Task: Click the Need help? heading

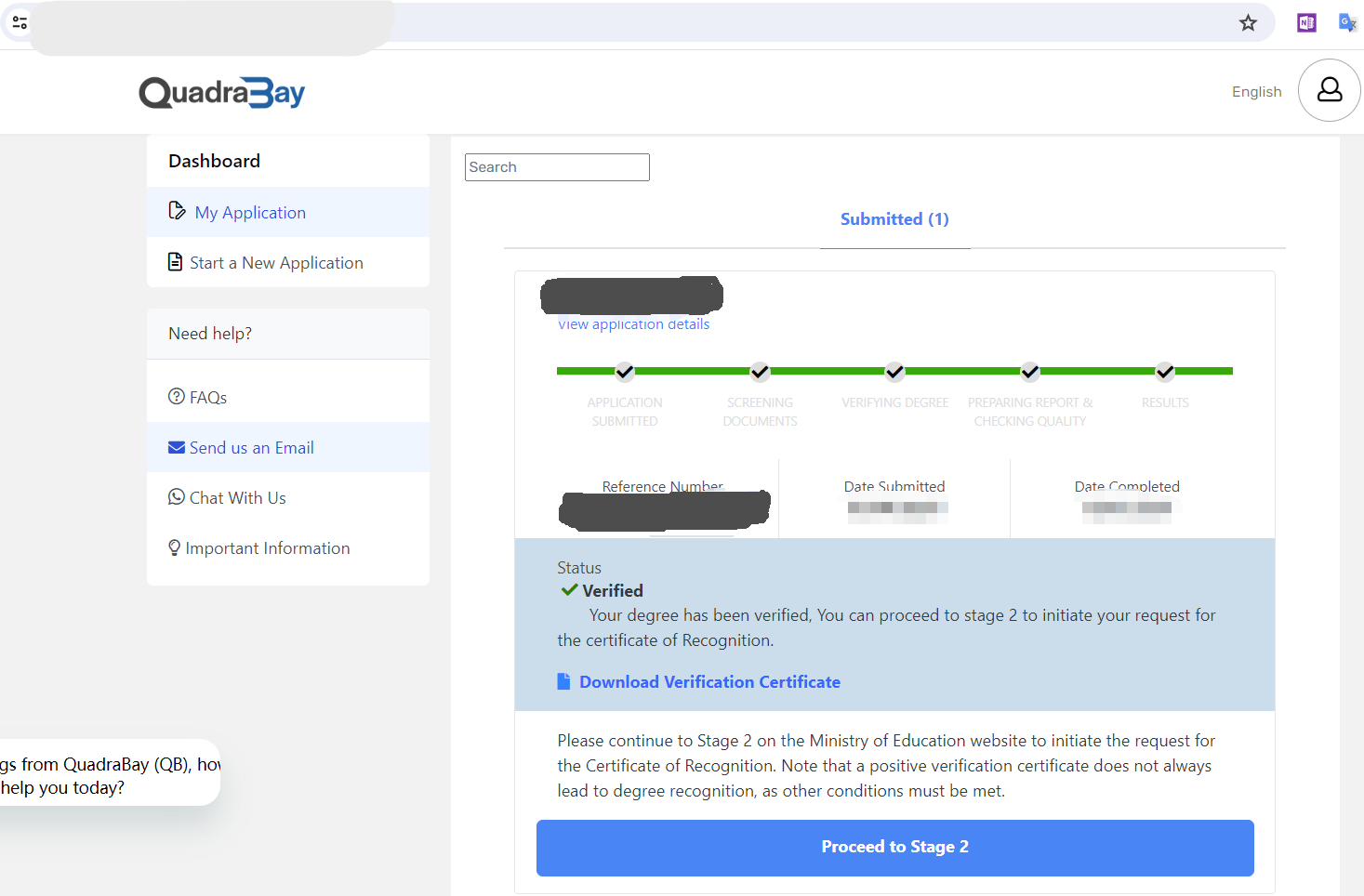Action: (x=210, y=334)
